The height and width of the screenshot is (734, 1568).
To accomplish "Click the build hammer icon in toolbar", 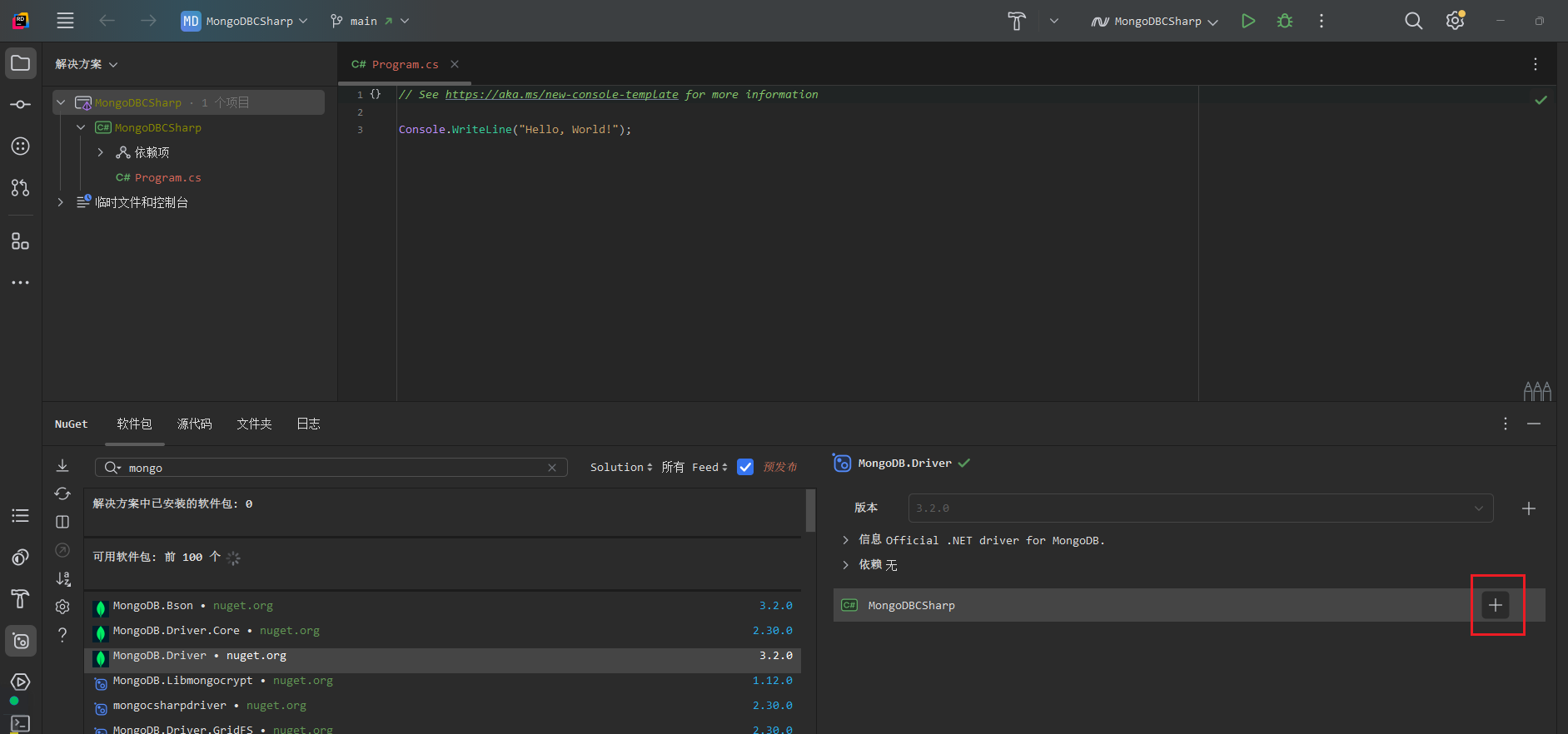I will tap(1017, 21).
